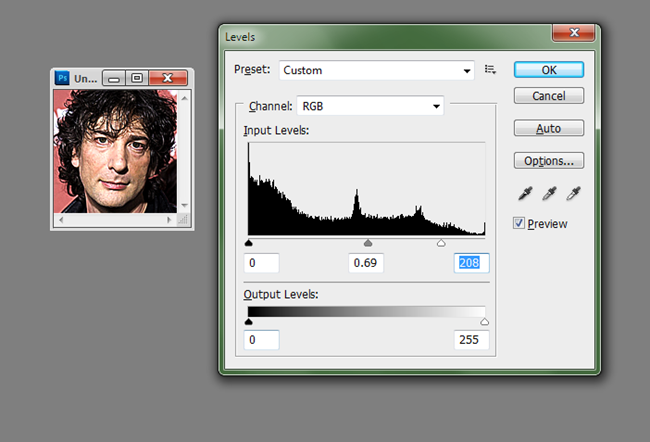Click the document window scroll right arrow

click(x=169, y=220)
